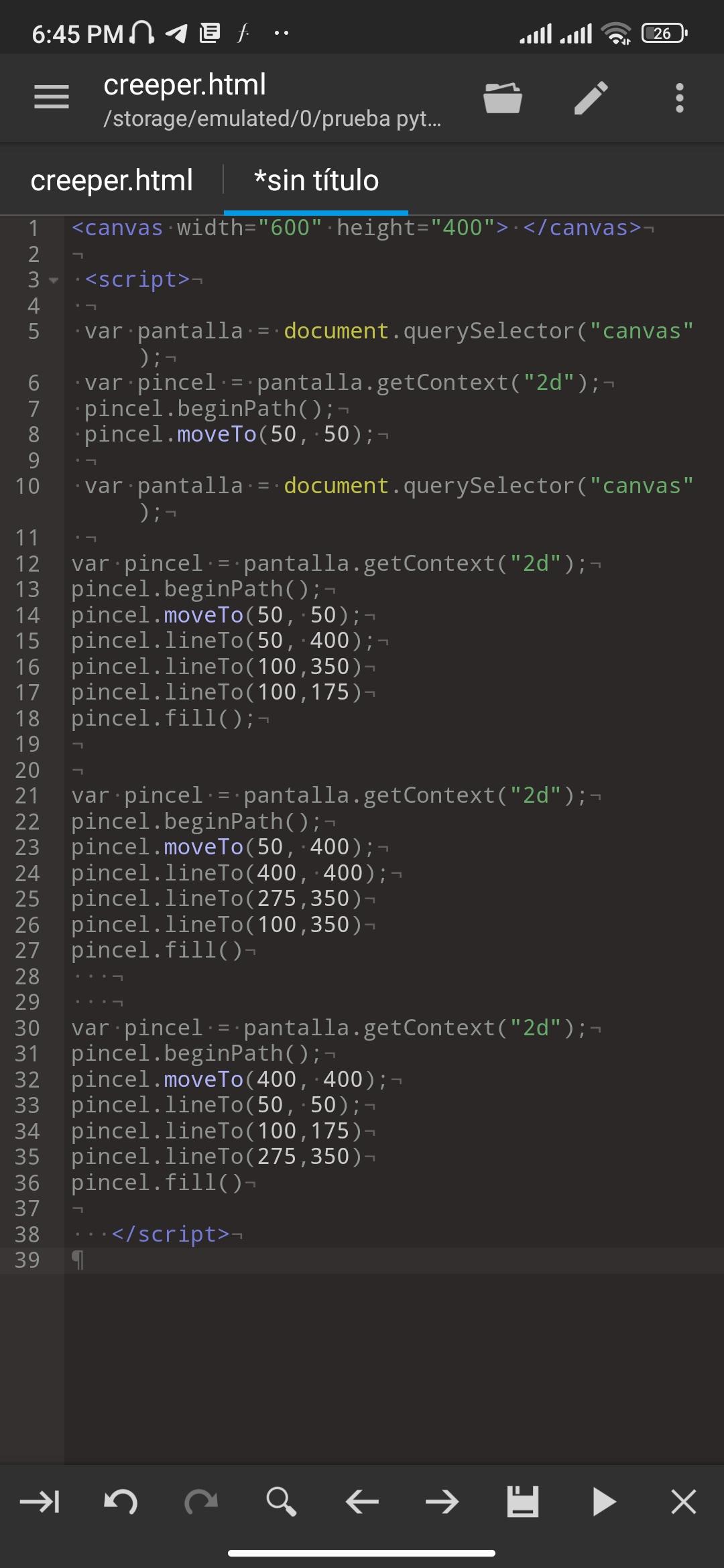Viewport: 724px width, 1568px height.
Task: Redo the undone edit
Action: 201,1502
